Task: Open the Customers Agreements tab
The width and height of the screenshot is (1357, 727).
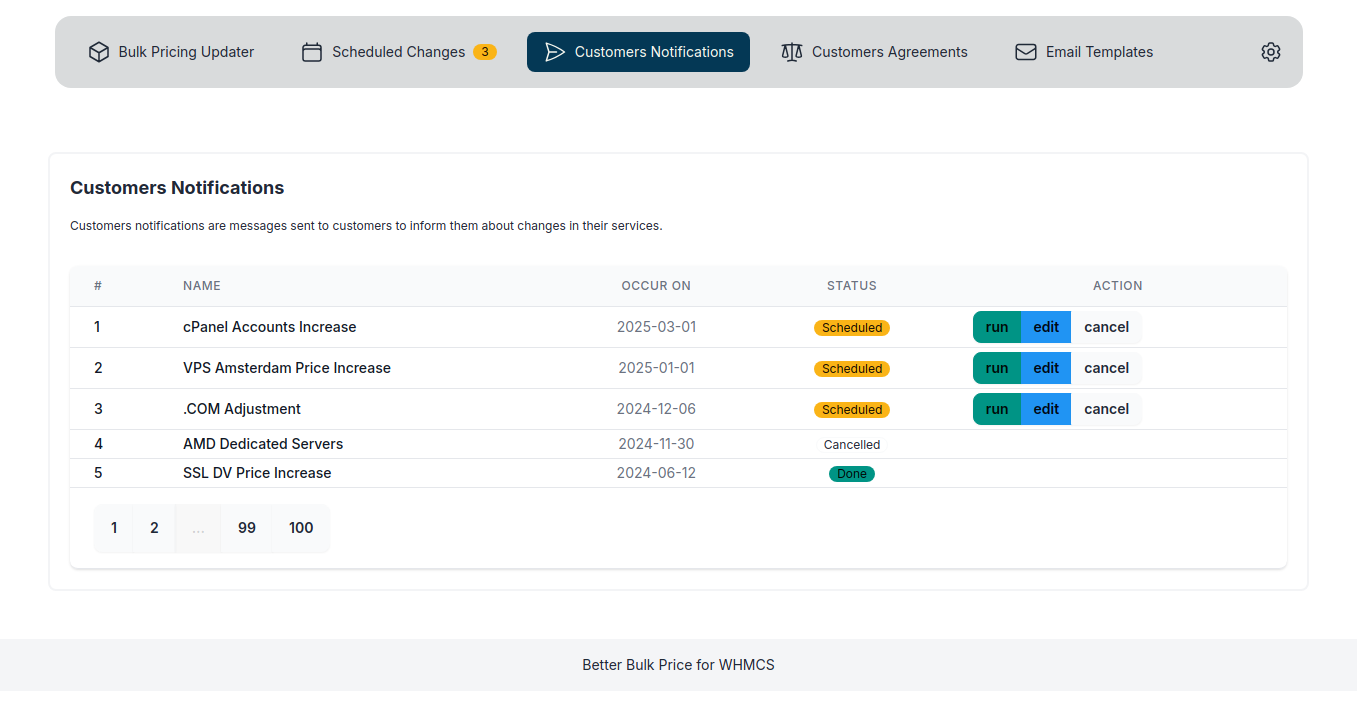Action: pyautogui.click(x=874, y=51)
